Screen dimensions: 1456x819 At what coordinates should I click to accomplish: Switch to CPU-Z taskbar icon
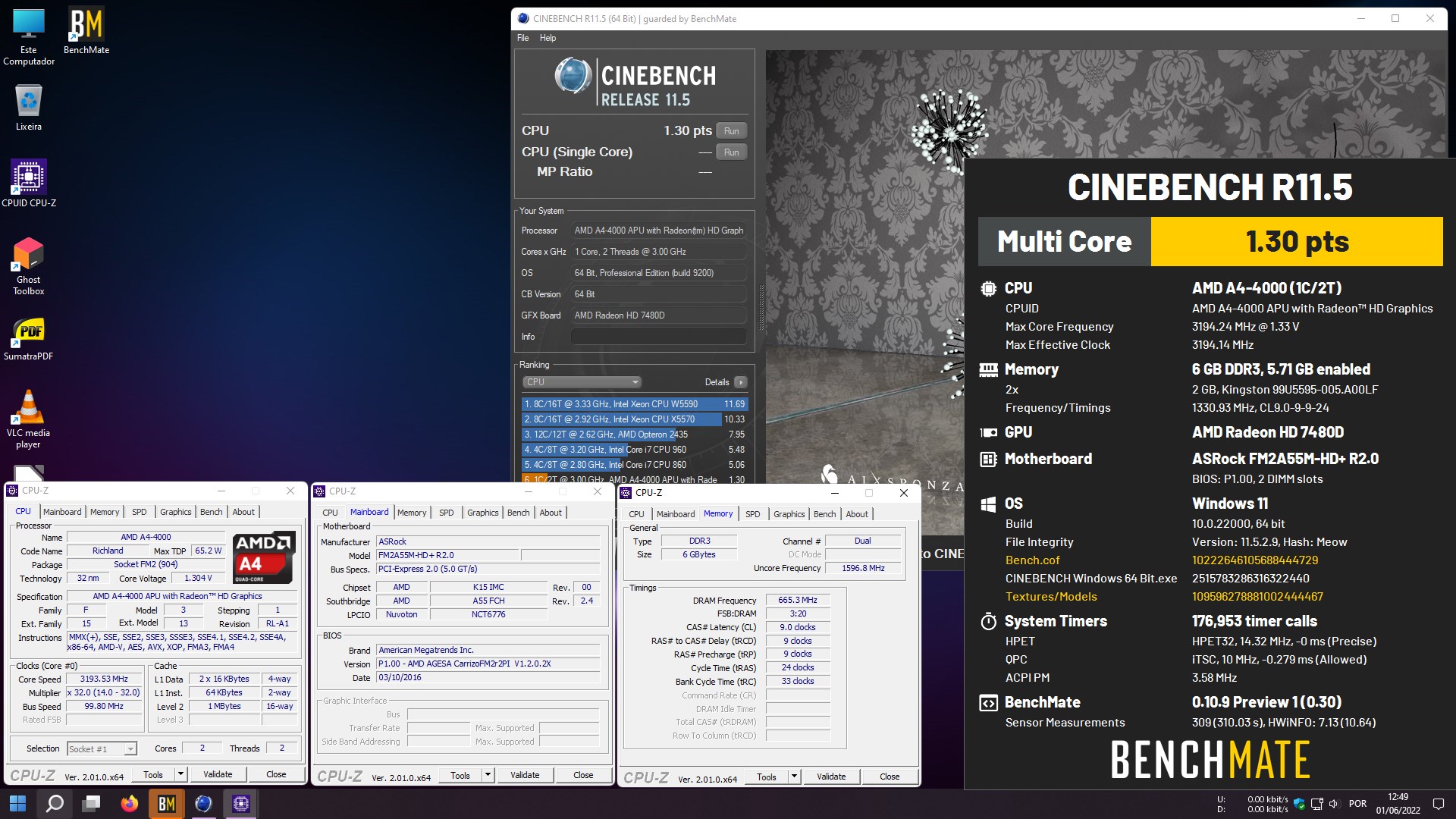[x=240, y=803]
